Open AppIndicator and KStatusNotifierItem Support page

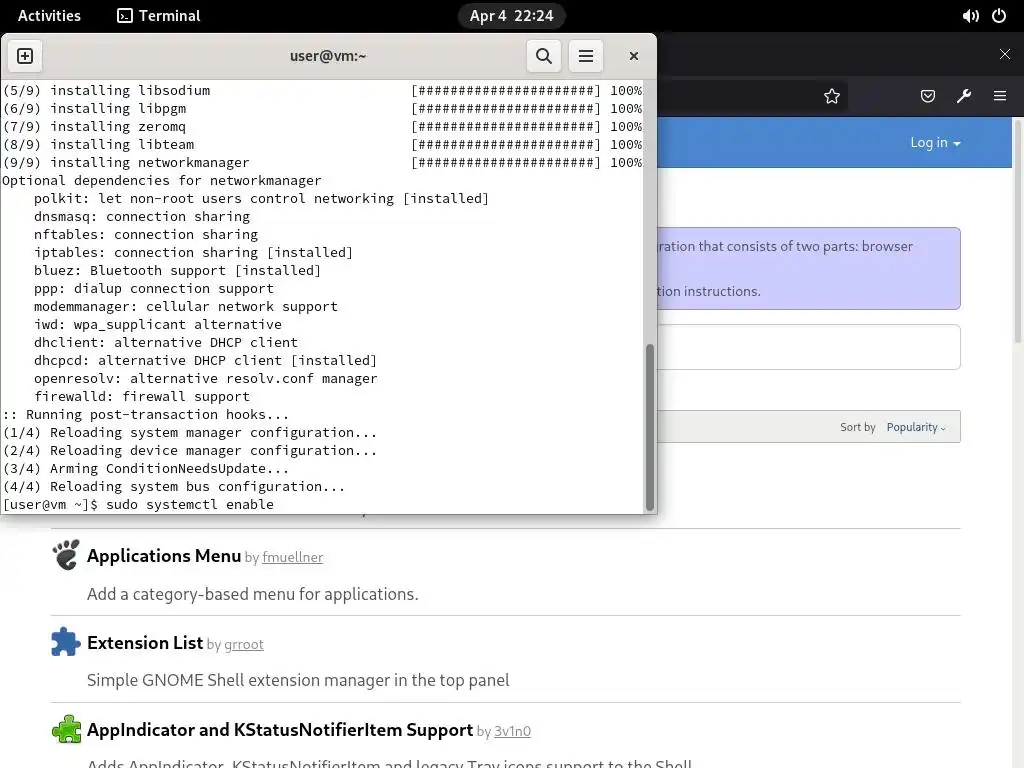click(x=280, y=729)
